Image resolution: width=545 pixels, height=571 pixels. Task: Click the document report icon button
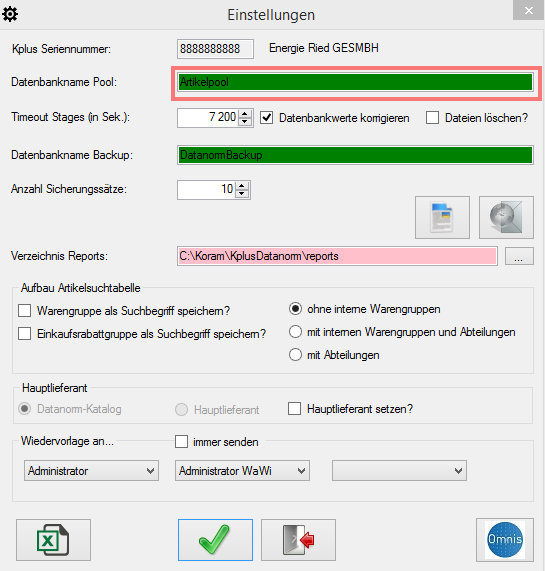[442, 217]
